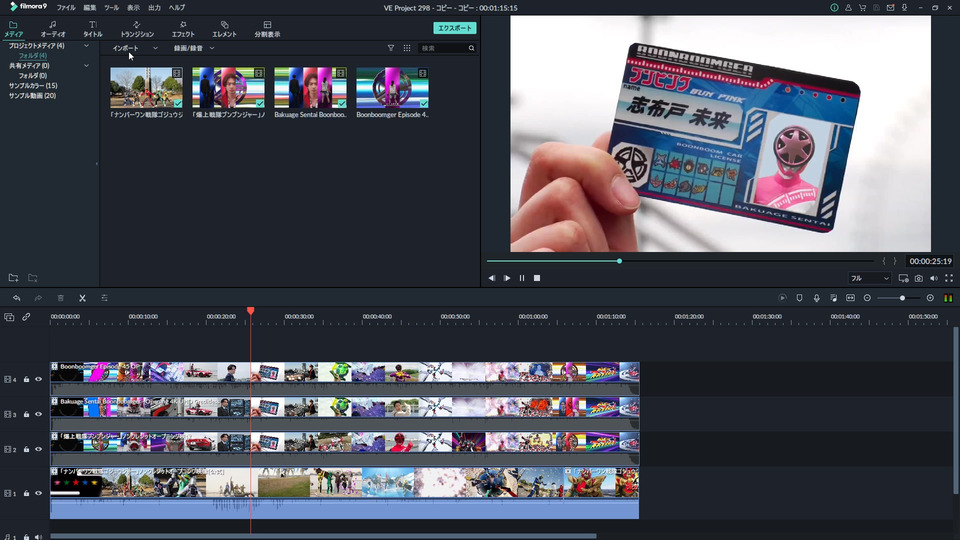
Task: Click the render preview icon
Action: [782, 298]
